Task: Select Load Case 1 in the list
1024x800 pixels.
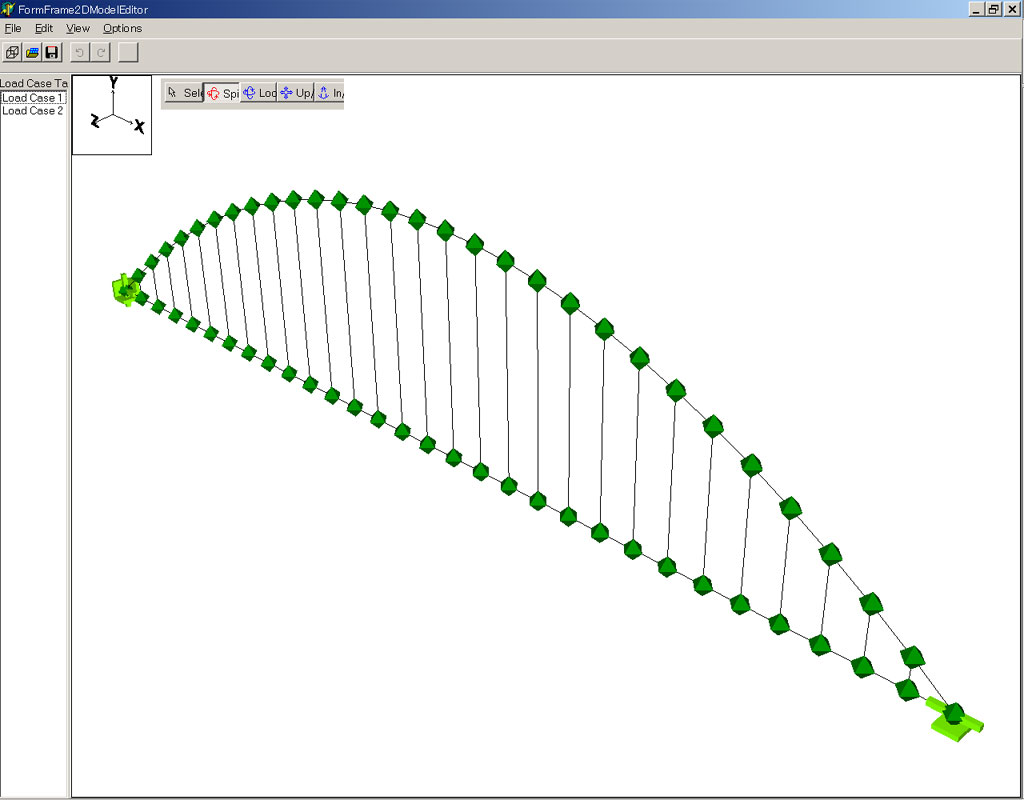Action: point(33,98)
